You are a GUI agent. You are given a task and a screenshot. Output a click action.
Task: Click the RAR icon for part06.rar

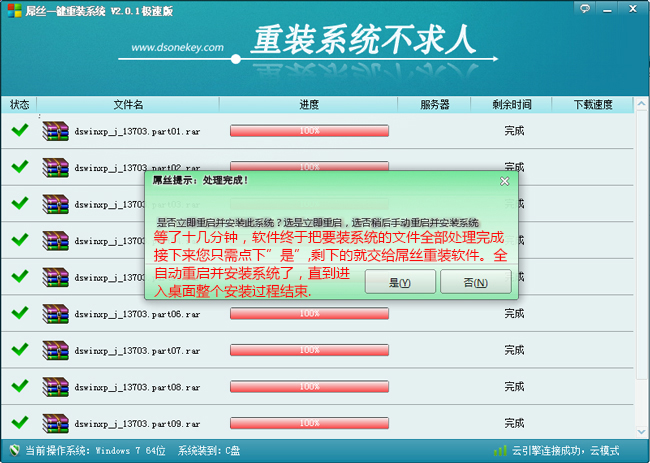coord(55,313)
